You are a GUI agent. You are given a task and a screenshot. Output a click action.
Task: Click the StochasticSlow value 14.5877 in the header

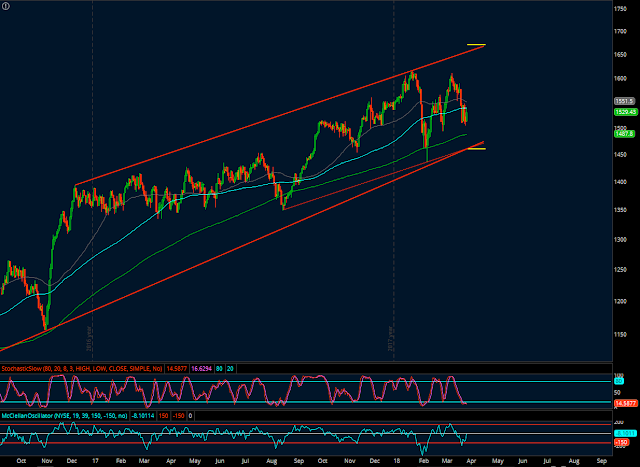(177, 369)
